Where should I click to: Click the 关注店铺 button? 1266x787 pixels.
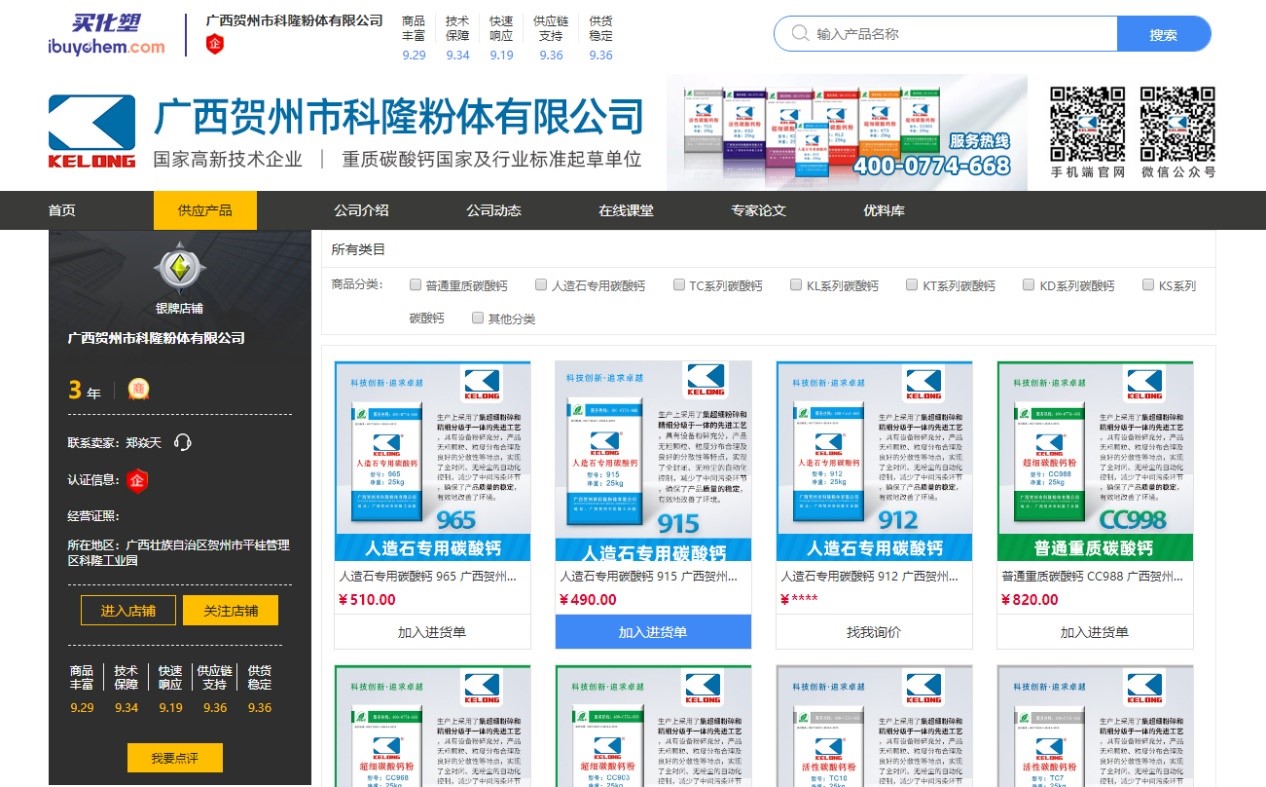(231, 610)
